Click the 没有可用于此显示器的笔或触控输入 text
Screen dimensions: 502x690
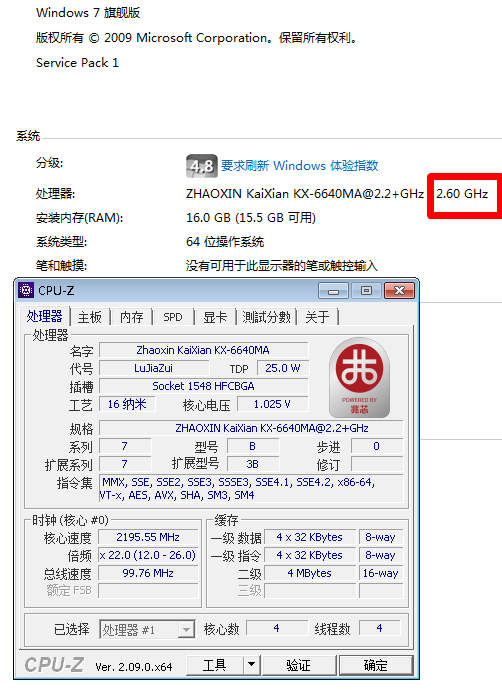coord(282,266)
